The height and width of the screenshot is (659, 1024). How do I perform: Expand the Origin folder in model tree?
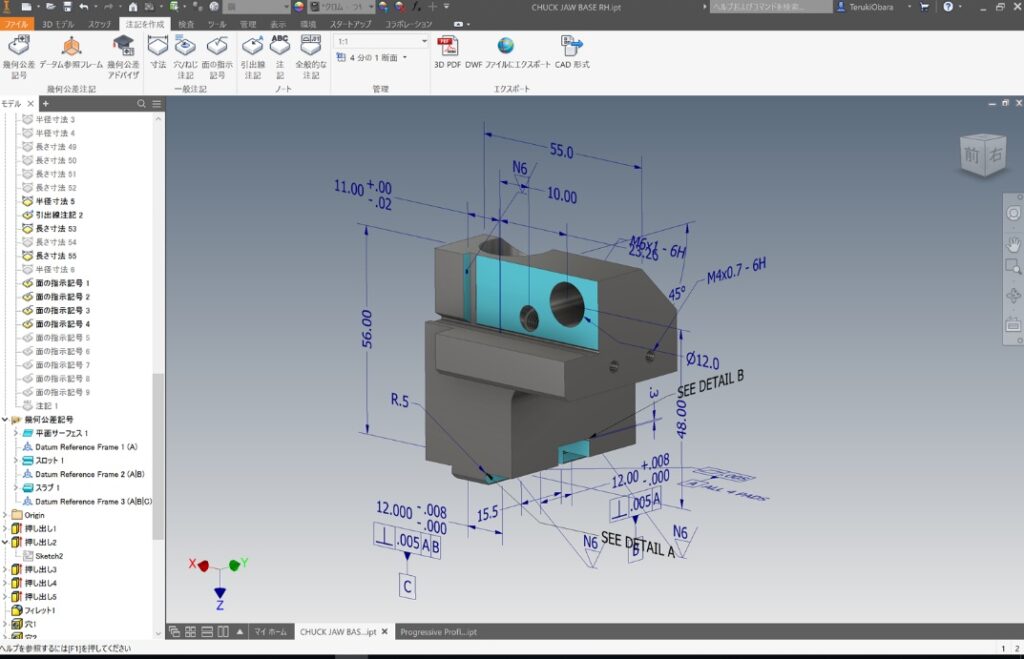[6, 515]
